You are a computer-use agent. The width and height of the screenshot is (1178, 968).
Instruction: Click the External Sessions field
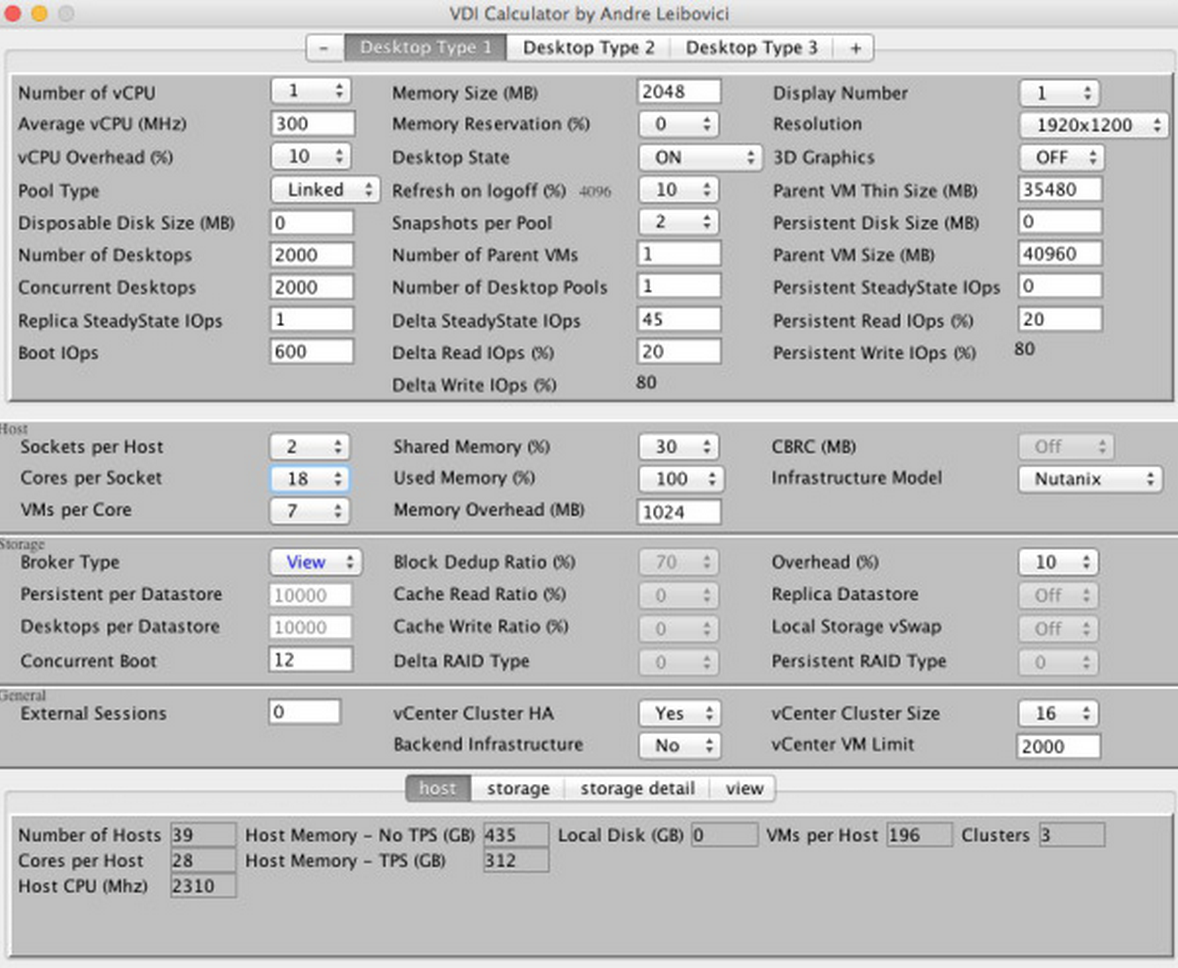click(x=304, y=712)
